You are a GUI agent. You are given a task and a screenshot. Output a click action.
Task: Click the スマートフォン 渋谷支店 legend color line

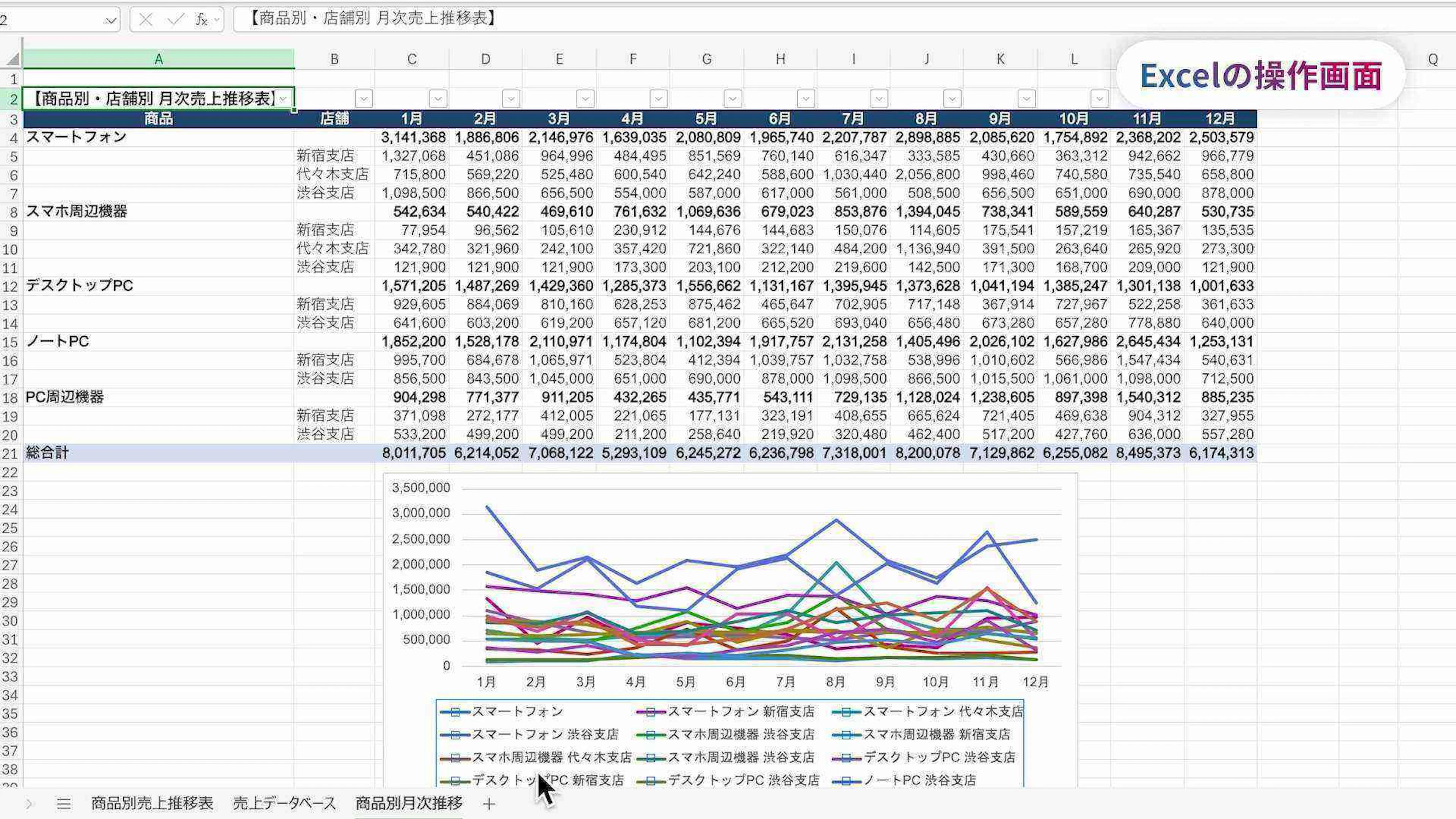[455, 735]
